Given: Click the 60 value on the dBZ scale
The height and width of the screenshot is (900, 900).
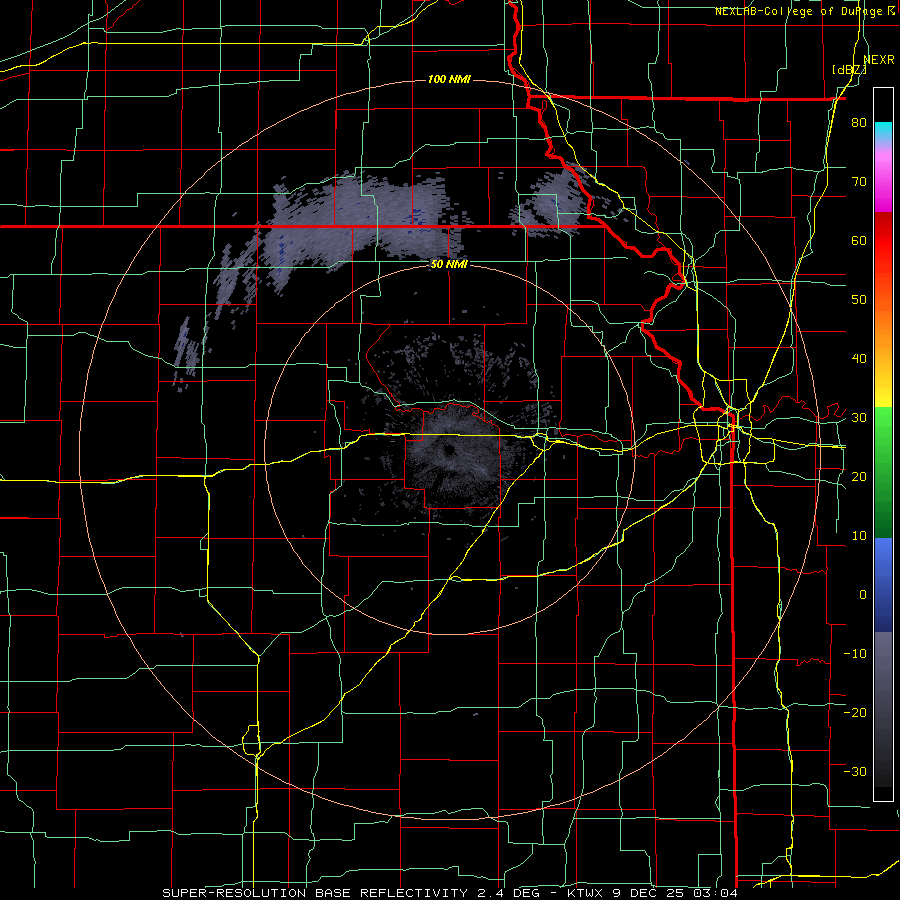Looking at the screenshot, I should point(859,240).
